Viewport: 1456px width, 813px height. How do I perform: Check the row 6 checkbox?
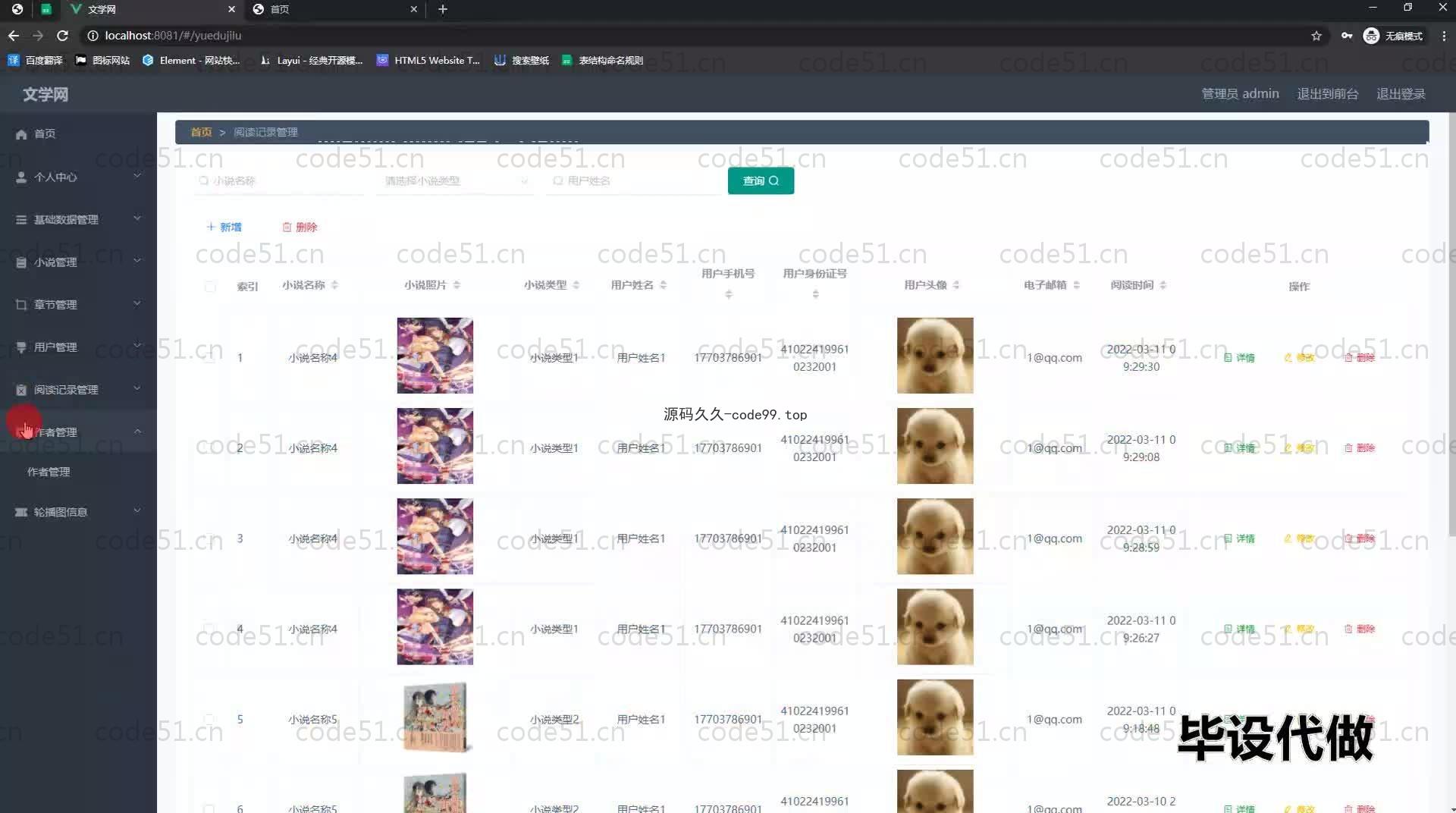(x=210, y=808)
